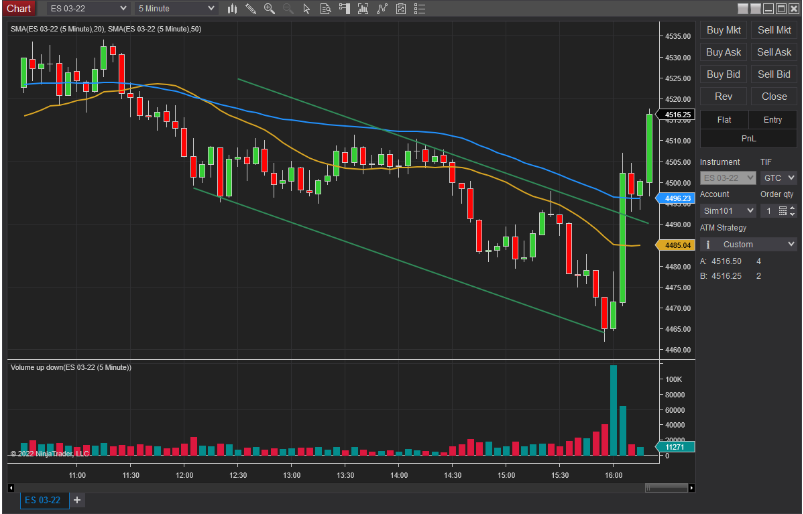The height and width of the screenshot is (514, 803).
Task: Expand the 5 Minute interval dropdown
Action: tap(176, 9)
